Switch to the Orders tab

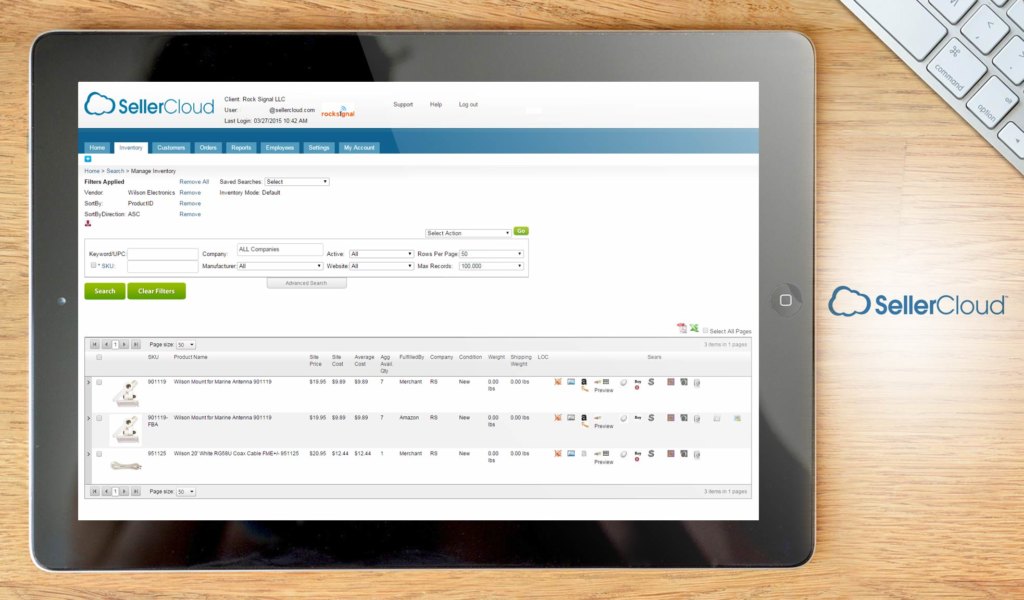click(208, 147)
